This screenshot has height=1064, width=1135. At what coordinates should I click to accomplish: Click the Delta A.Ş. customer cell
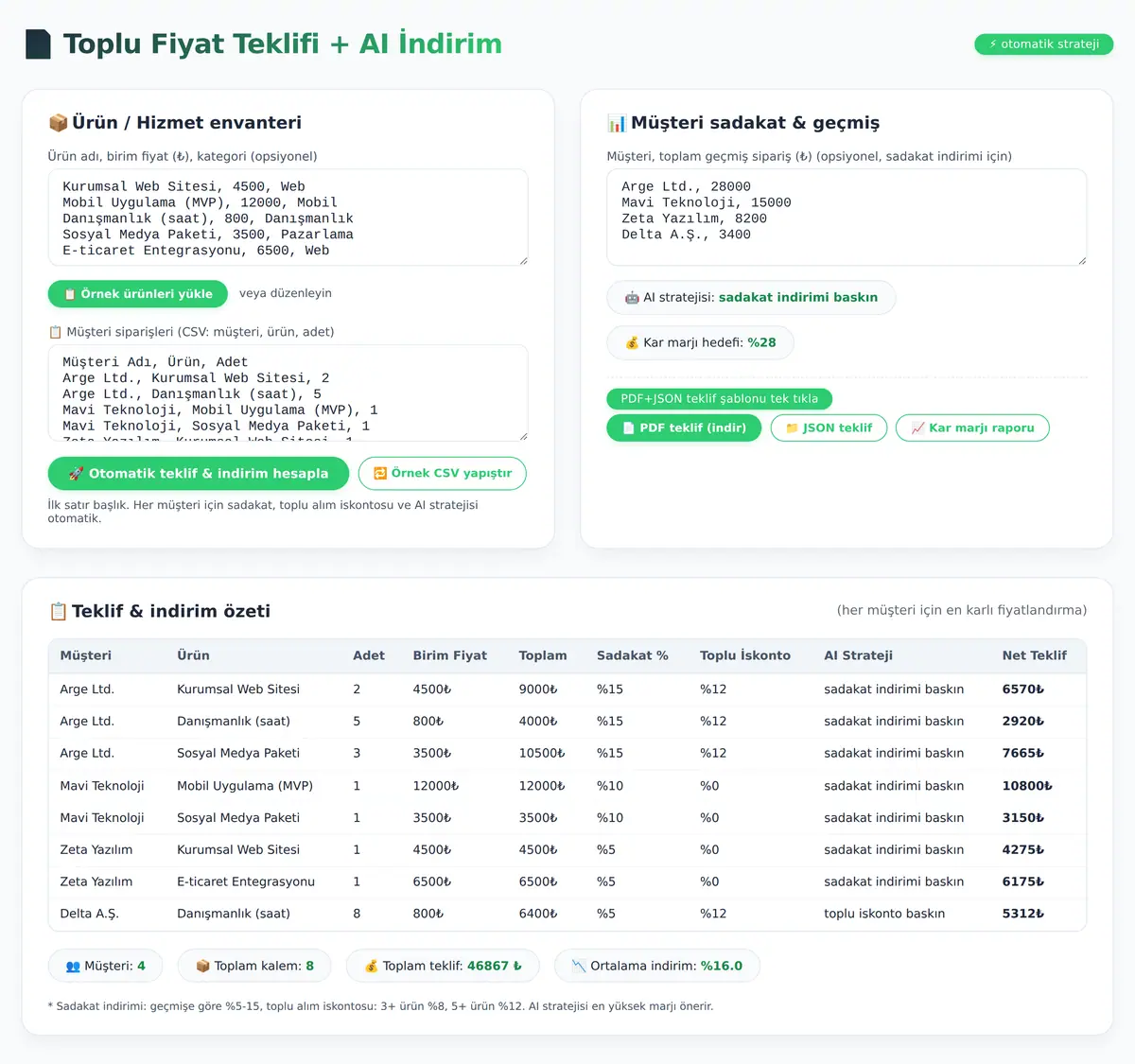point(89,914)
